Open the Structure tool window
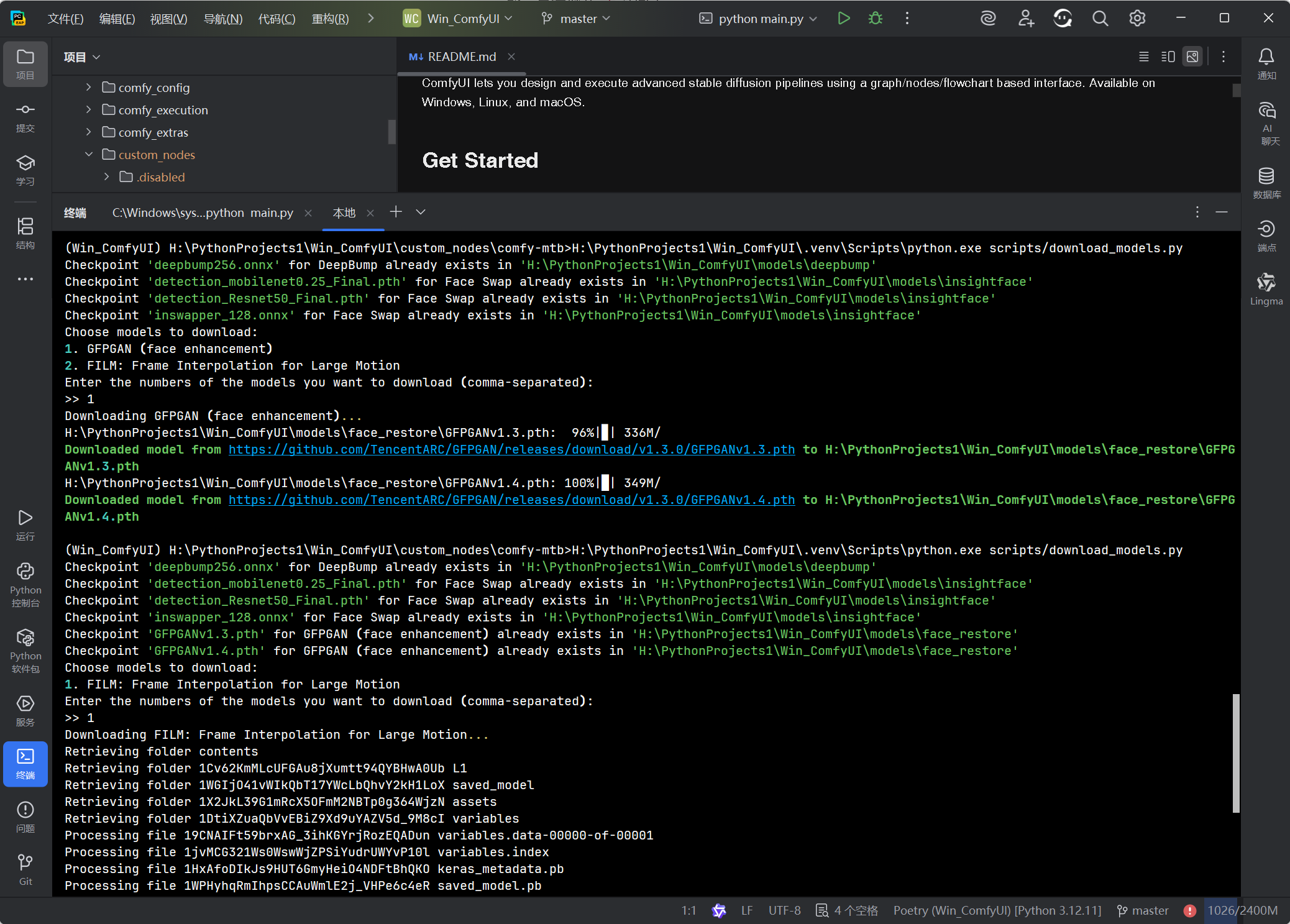The width and height of the screenshot is (1290, 924). tap(25, 233)
